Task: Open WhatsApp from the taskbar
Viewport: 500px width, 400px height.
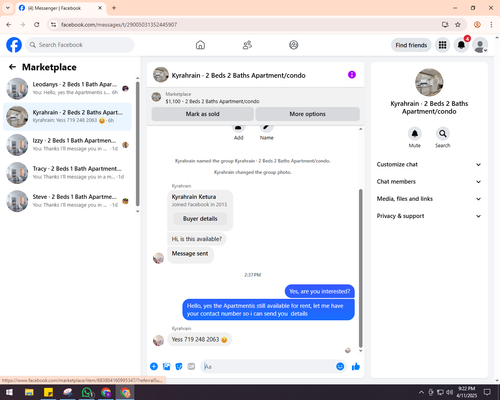Action: (87, 392)
